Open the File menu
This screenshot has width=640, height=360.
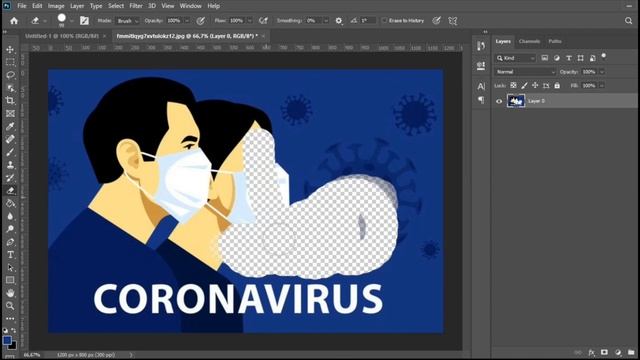click(x=22, y=6)
